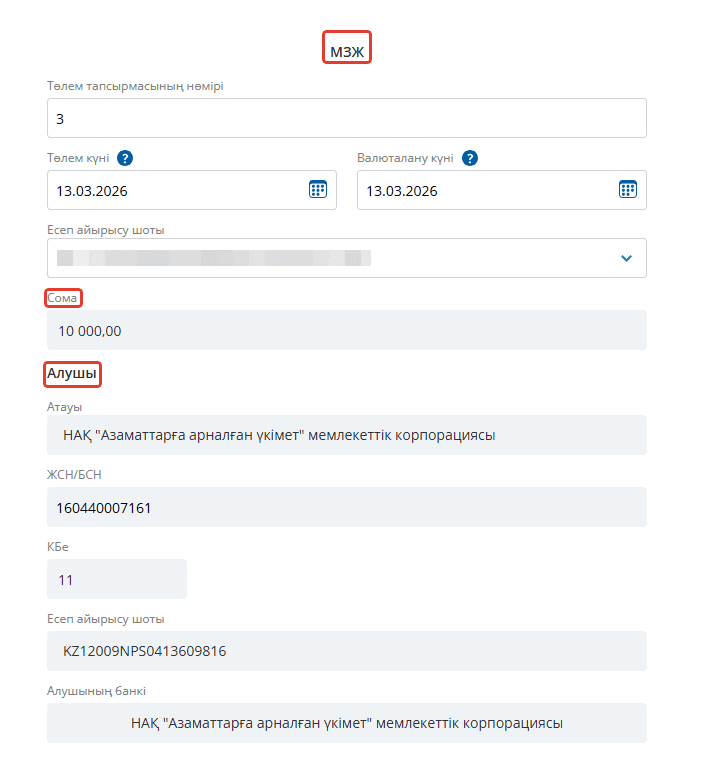This screenshot has height=760, width=711.
Task: Click the МЗЖ heading at the top
Action: [347, 48]
